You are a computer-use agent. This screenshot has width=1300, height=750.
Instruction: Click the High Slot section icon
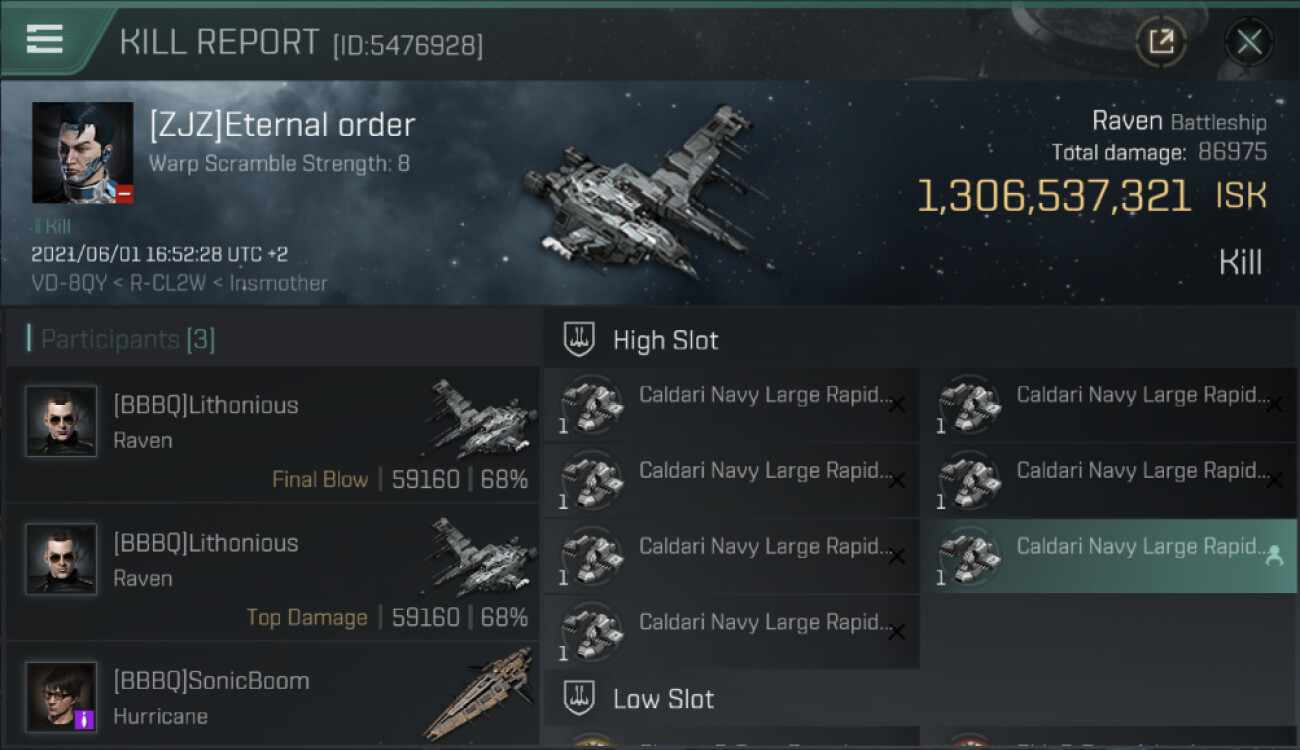[580, 340]
